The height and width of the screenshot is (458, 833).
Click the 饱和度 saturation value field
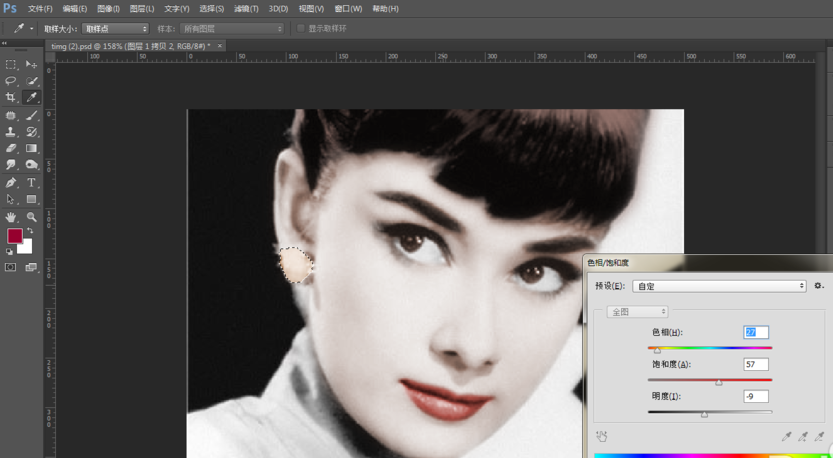tap(756, 365)
